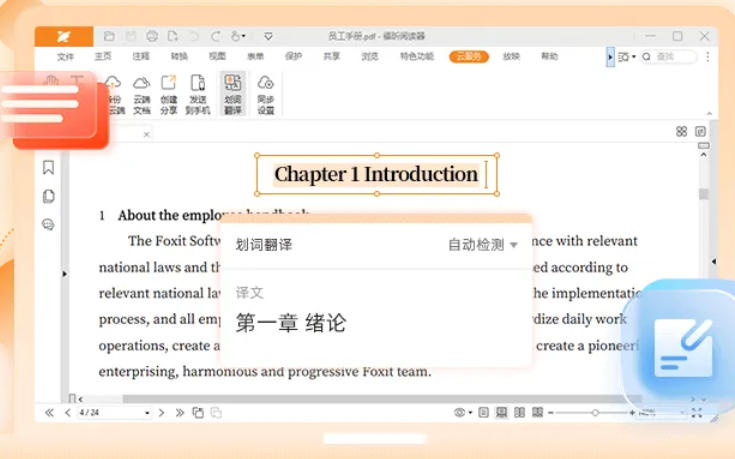Switch to the 帮助 ribbon tab
735x459 pixels.
tap(549, 56)
